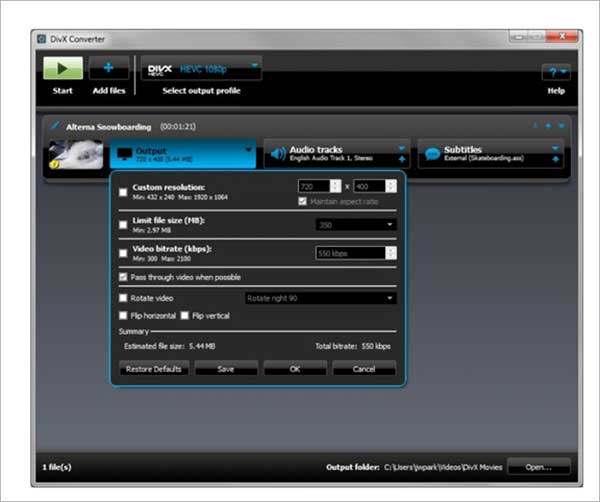
Task: Click the move-up arrow icon on the file row
Action: pyautogui.click(x=548, y=126)
